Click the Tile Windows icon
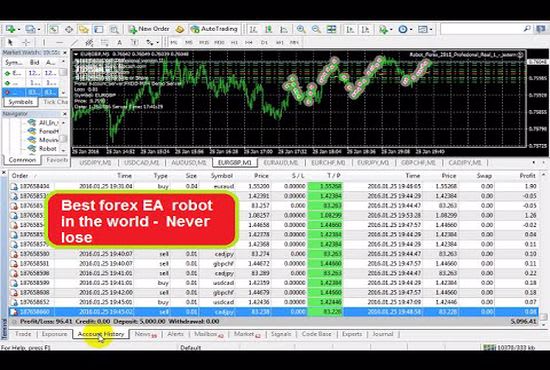 pos(331,29)
